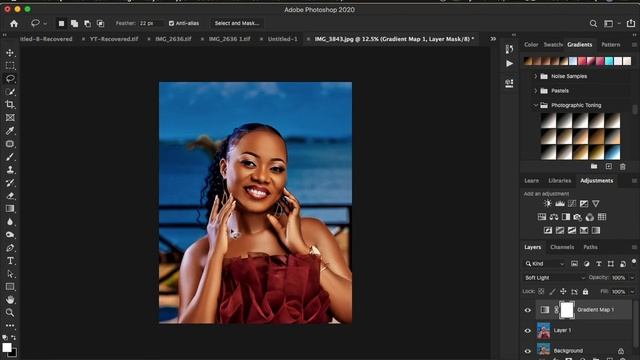Image resolution: width=640 pixels, height=360 pixels.
Task: Select the Zoom tool
Action: [x=10, y=313]
